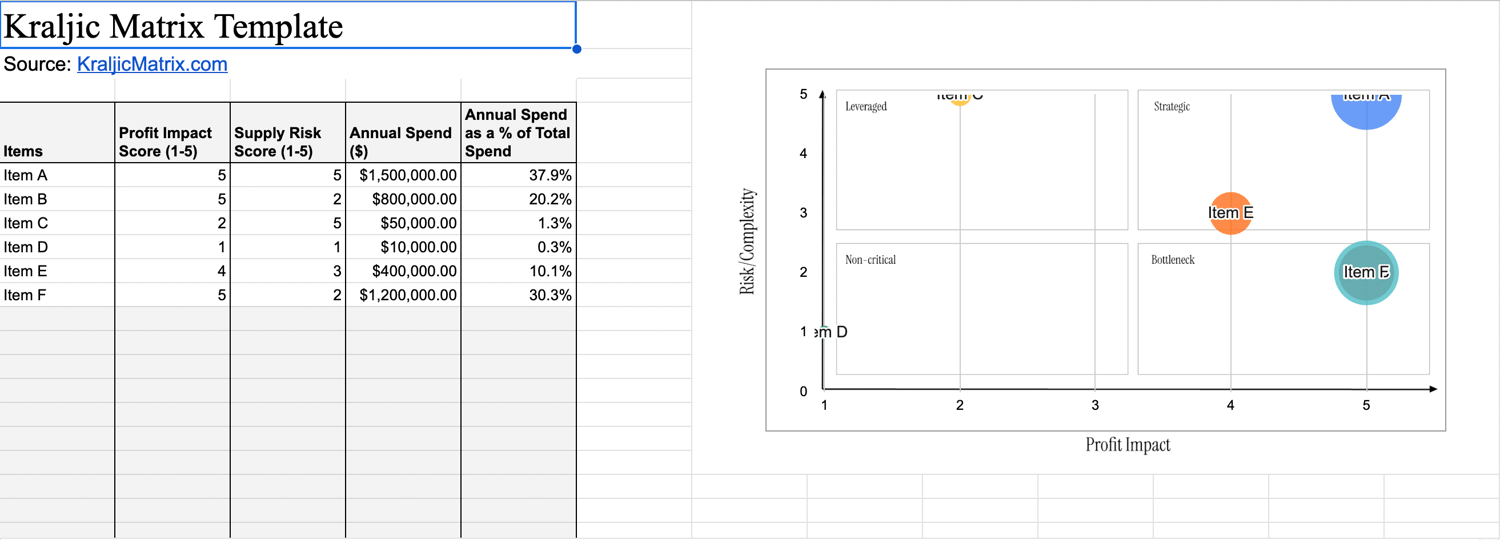This screenshot has width=1500, height=540.
Task: Select the cell showing 37.9%
Action: pyautogui.click(x=519, y=175)
